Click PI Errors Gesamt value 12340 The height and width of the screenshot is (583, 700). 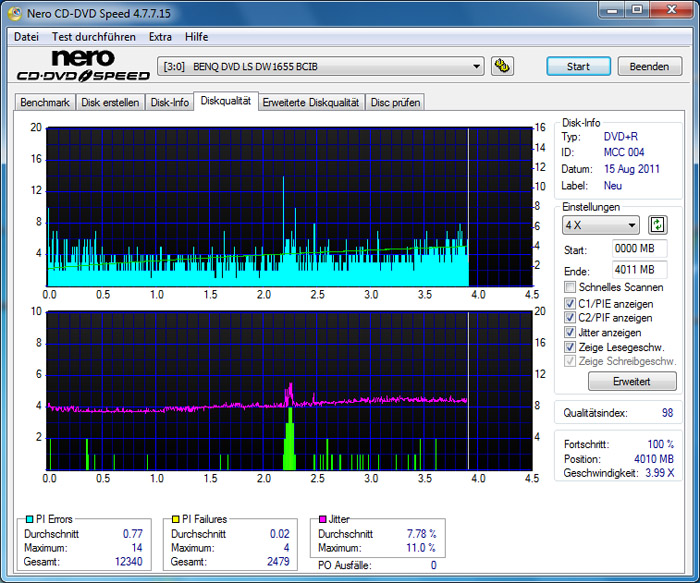click(x=129, y=562)
